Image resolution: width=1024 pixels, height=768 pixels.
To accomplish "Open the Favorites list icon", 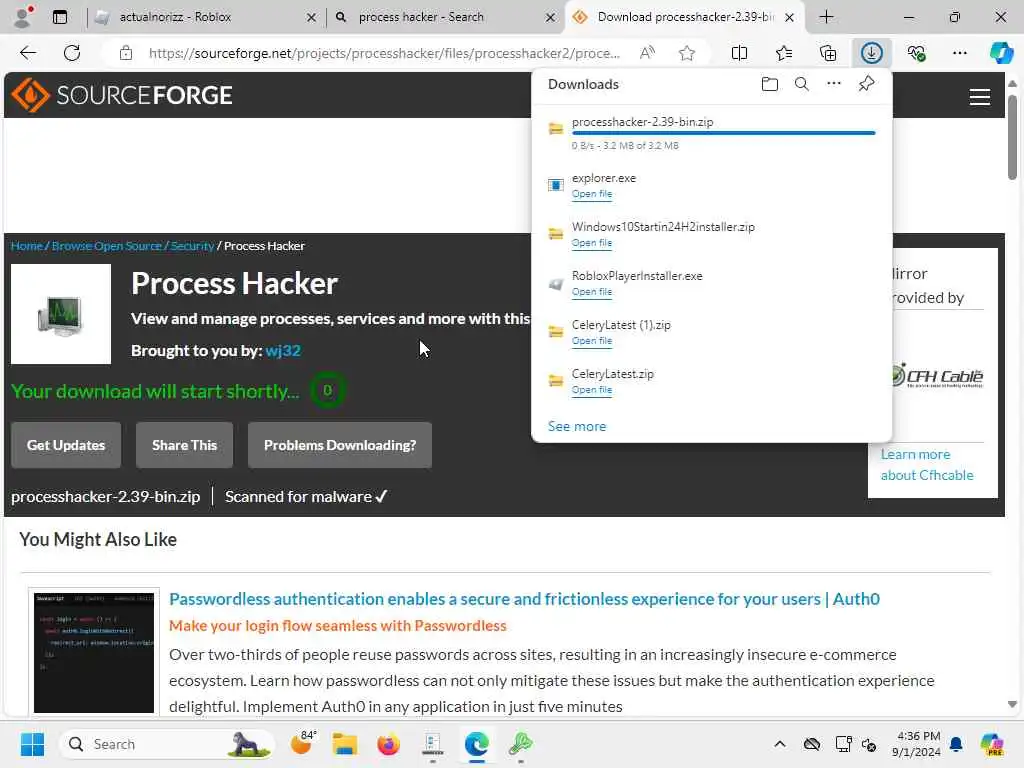I will pyautogui.click(x=784, y=53).
